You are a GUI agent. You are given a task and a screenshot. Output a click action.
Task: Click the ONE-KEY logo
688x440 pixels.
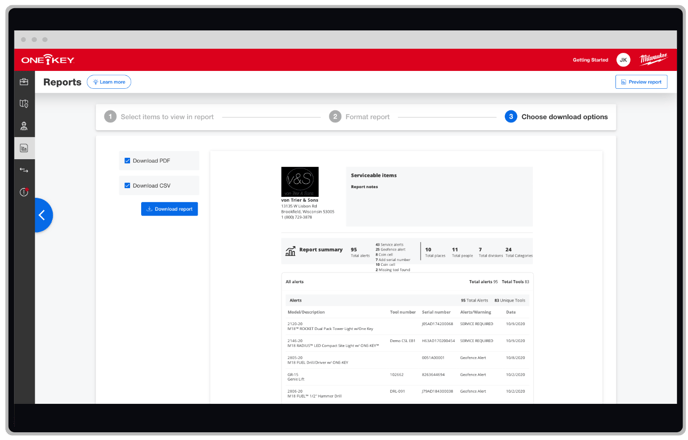[48, 60]
